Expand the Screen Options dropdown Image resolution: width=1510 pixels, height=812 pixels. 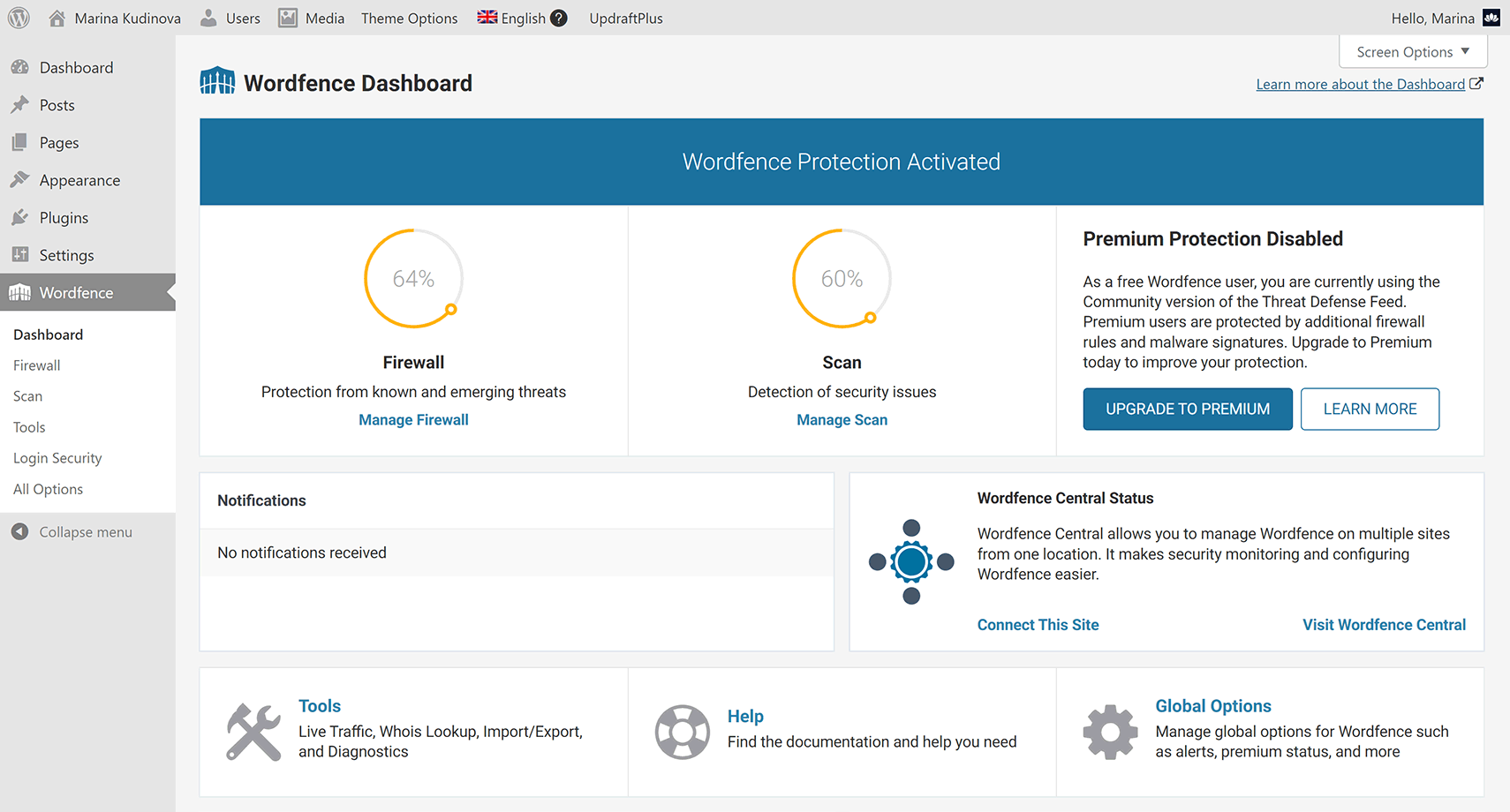click(1413, 52)
